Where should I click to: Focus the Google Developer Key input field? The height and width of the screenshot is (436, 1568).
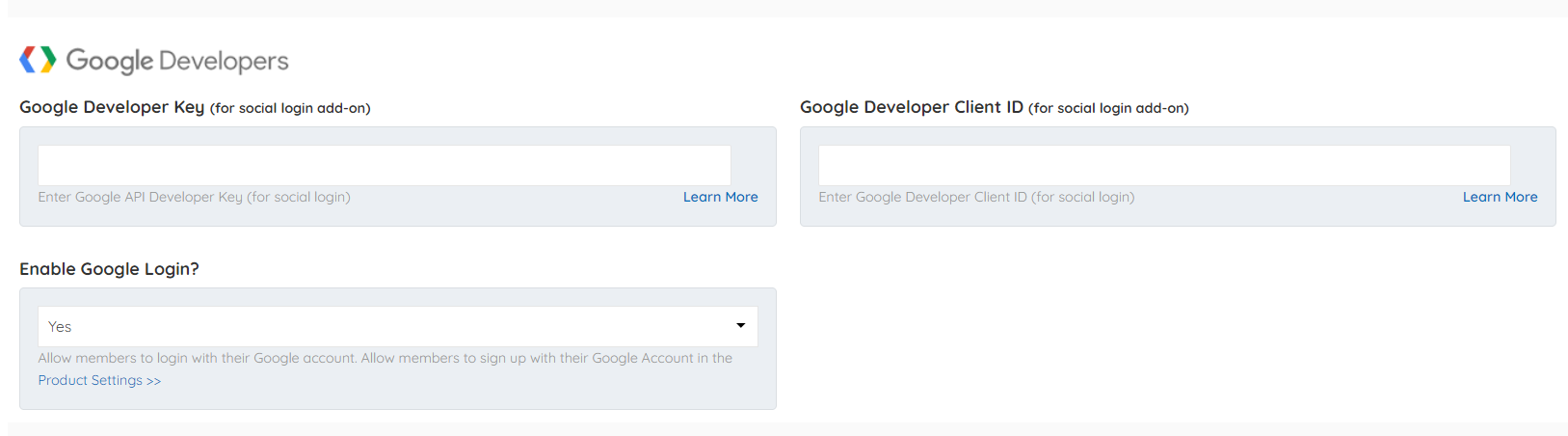(x=385, y=165)
